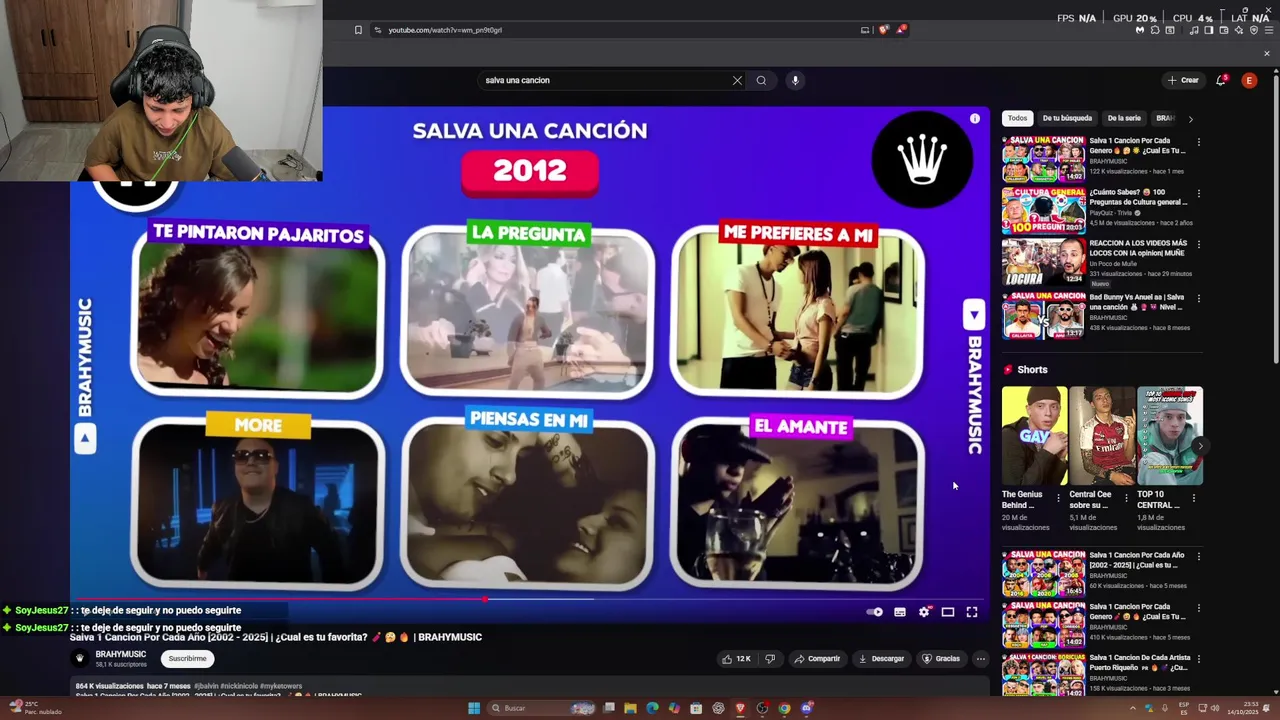Viewport: 1280px width, 720px height.
Task: Like the video with 12 K likes
Action: pyautogui.click(x=736, y=659)
